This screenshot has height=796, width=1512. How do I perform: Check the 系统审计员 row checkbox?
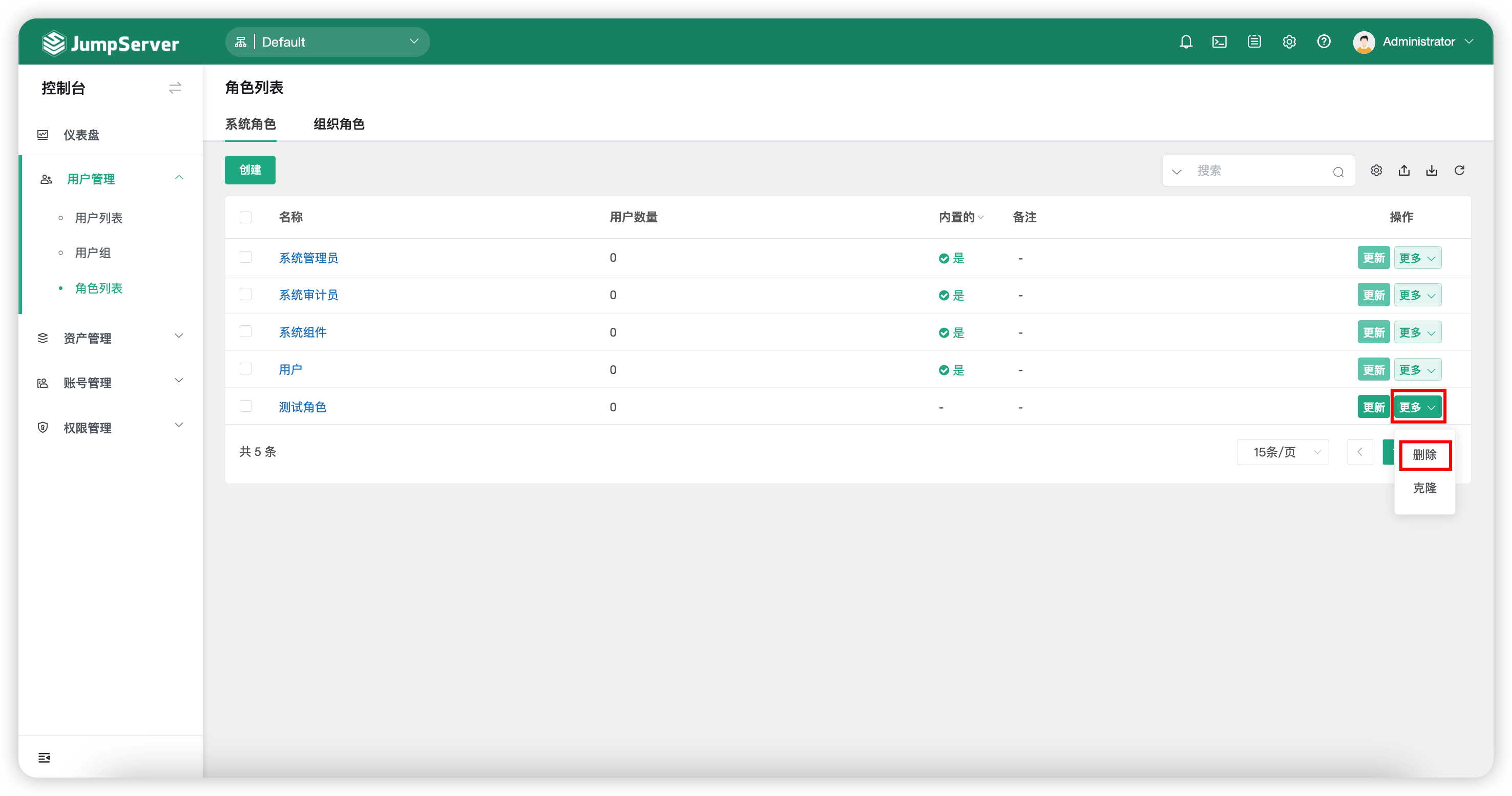tap(245, 294)
